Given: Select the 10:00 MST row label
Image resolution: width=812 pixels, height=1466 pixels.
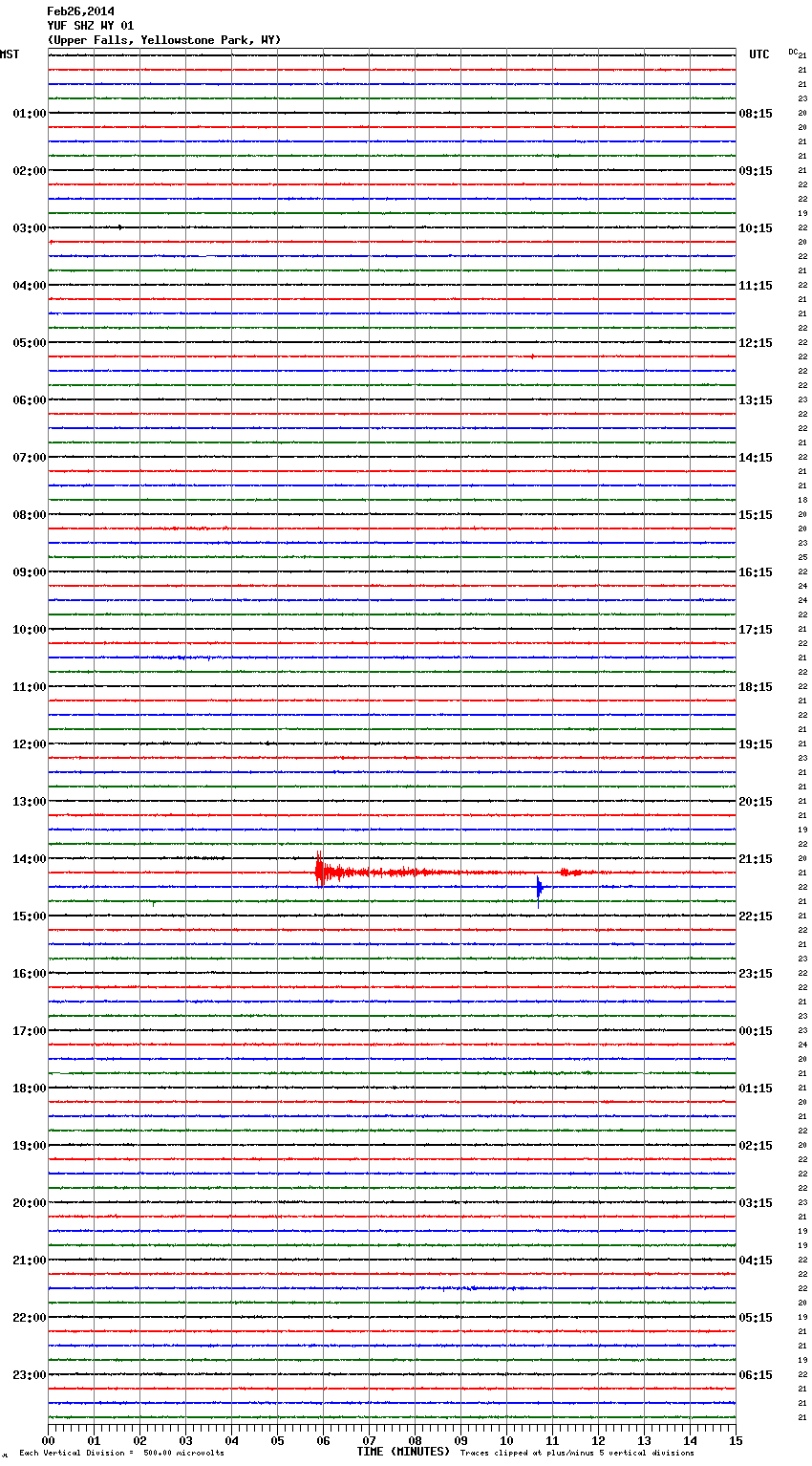Looking at the screenshot, I should 29,630.
